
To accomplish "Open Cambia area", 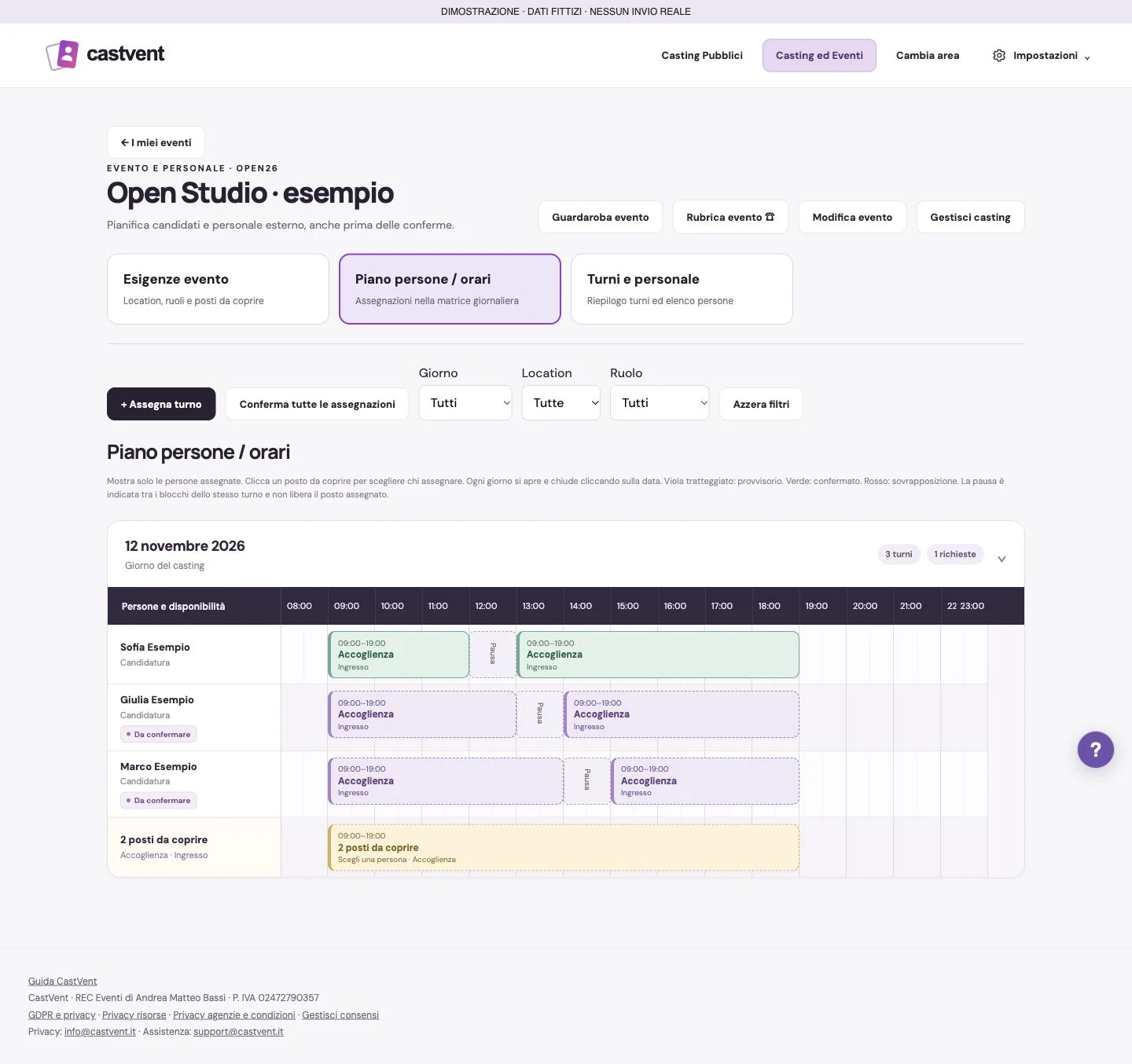I will [x=928, y=56].
